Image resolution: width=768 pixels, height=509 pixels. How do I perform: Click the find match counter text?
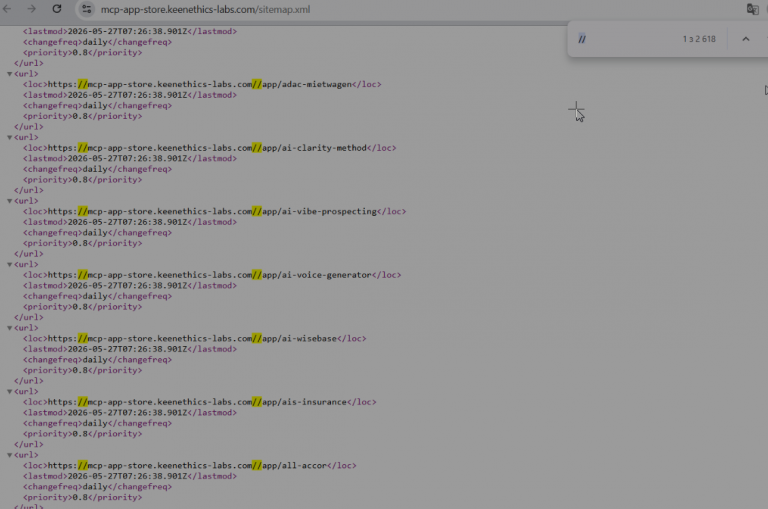pyautogui.click(x=699, y=39)
